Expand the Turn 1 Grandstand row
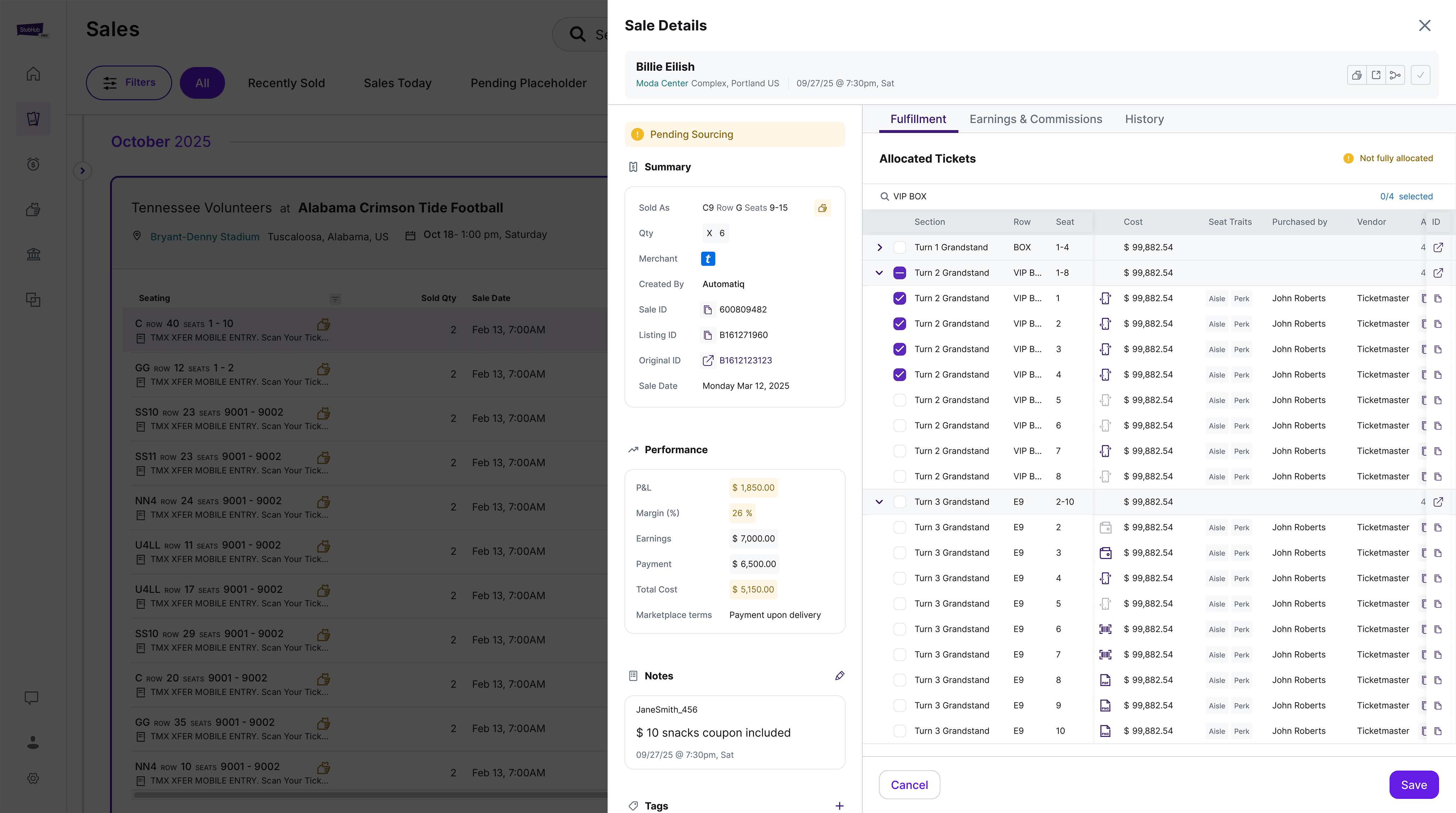Viewport: 1456px width, 813px height. [x=880, y=247]
